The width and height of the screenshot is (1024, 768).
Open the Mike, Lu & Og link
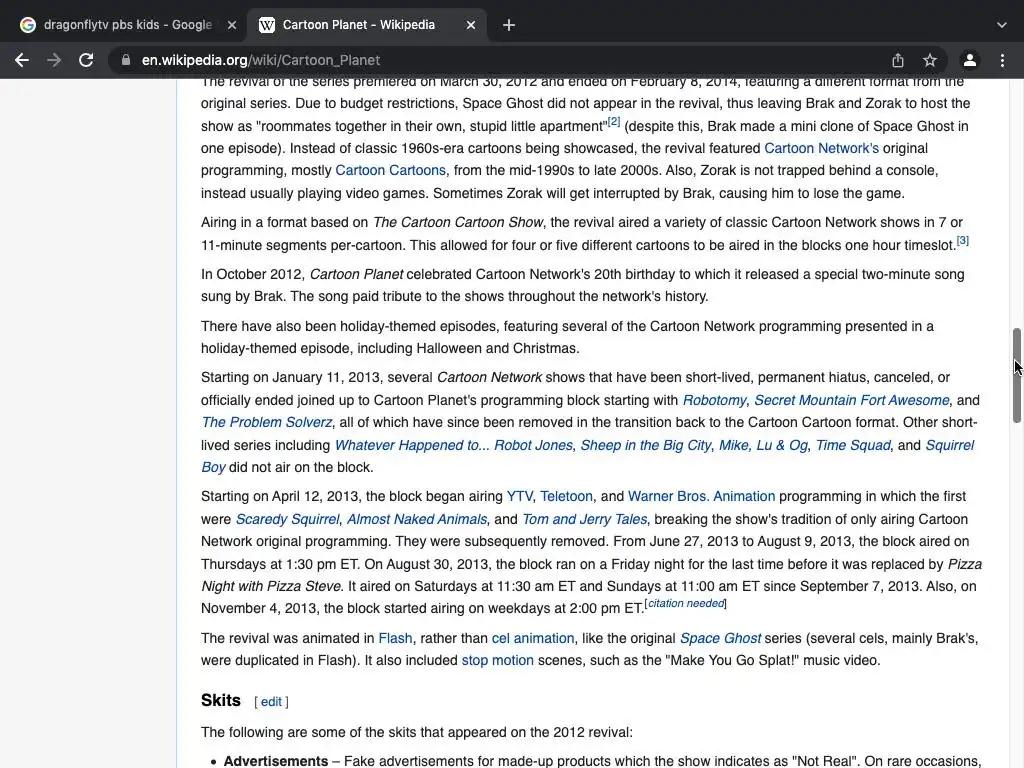pos(763,445)
